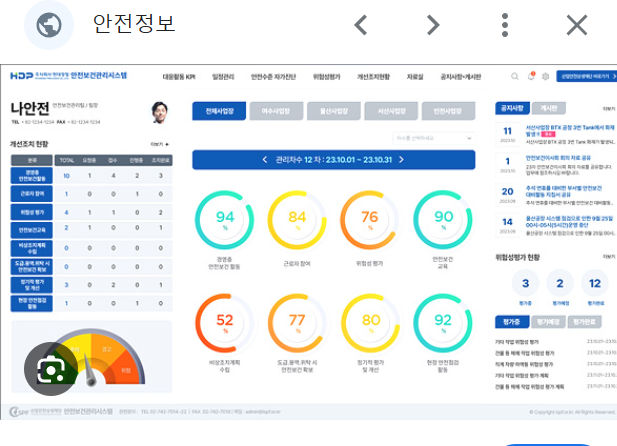Open the three-dot more options menu
The image size is (617, 446).
click(506, 25)
